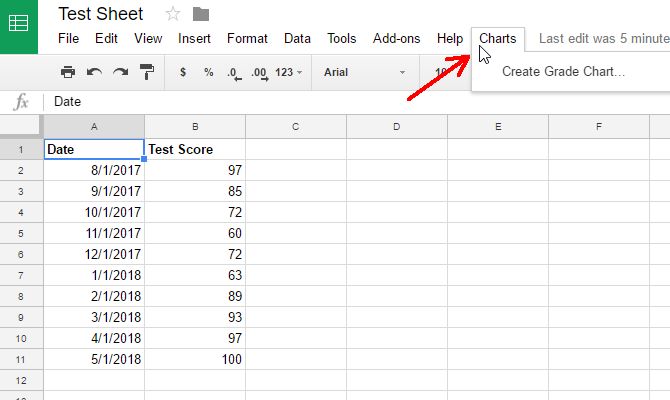Open the Add-ons menu
Image resolution: width=670 pixels, height=400 pixels.
396,38
